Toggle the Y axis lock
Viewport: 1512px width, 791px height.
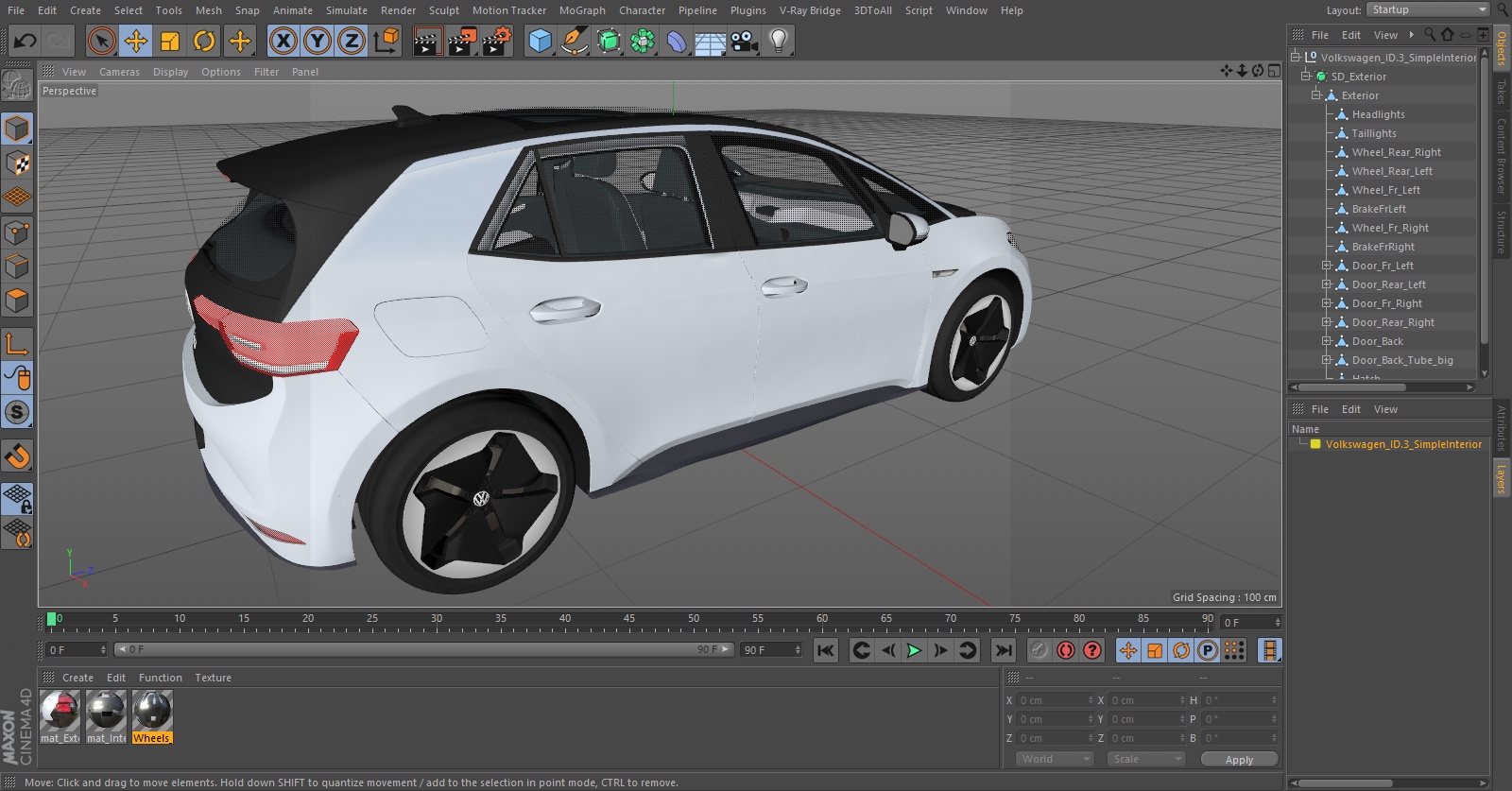tap(318, 41)
